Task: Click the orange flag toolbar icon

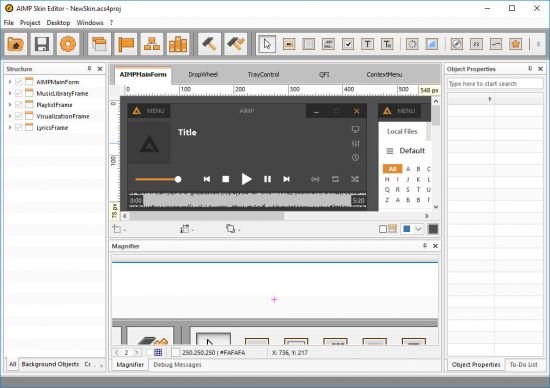Action: pos(126,44)
